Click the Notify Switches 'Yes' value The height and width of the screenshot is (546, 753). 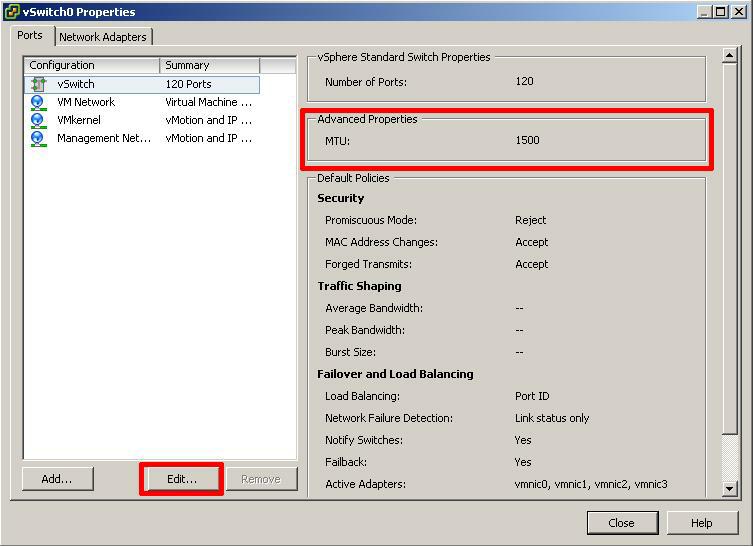point(523,440)
